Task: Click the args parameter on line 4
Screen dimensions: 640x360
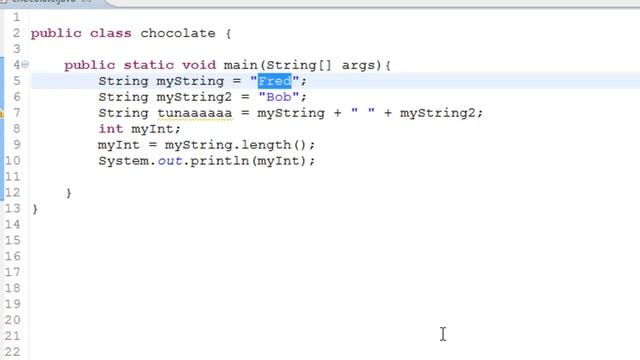Action: [x=358, y=65]
